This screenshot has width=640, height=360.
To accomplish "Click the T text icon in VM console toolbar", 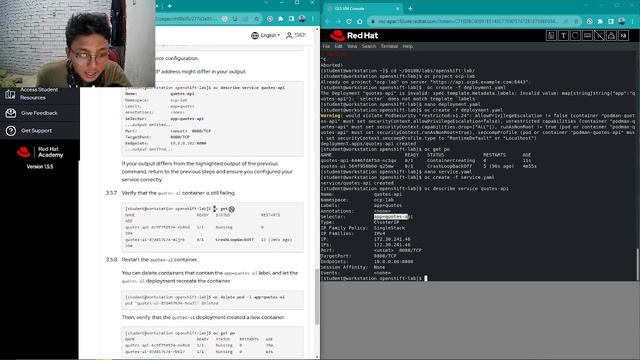I will coord(563,36).
